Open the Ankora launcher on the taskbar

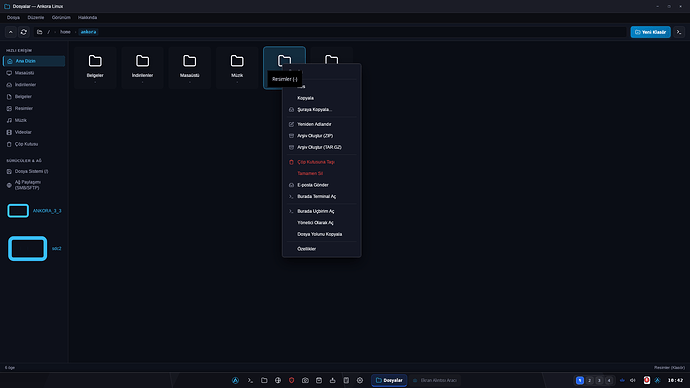coord(235,381)
